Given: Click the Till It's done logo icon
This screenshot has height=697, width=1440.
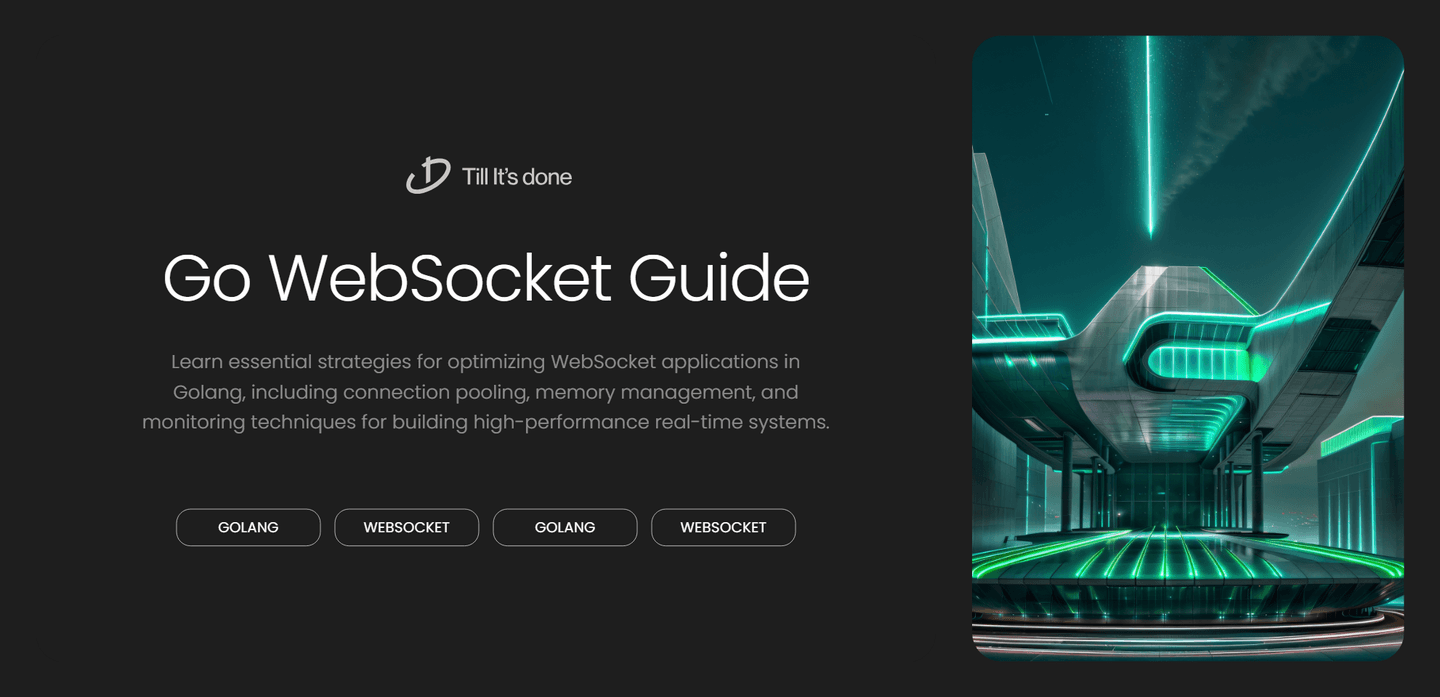Looking at the screenshot, I should click(428, 176).
